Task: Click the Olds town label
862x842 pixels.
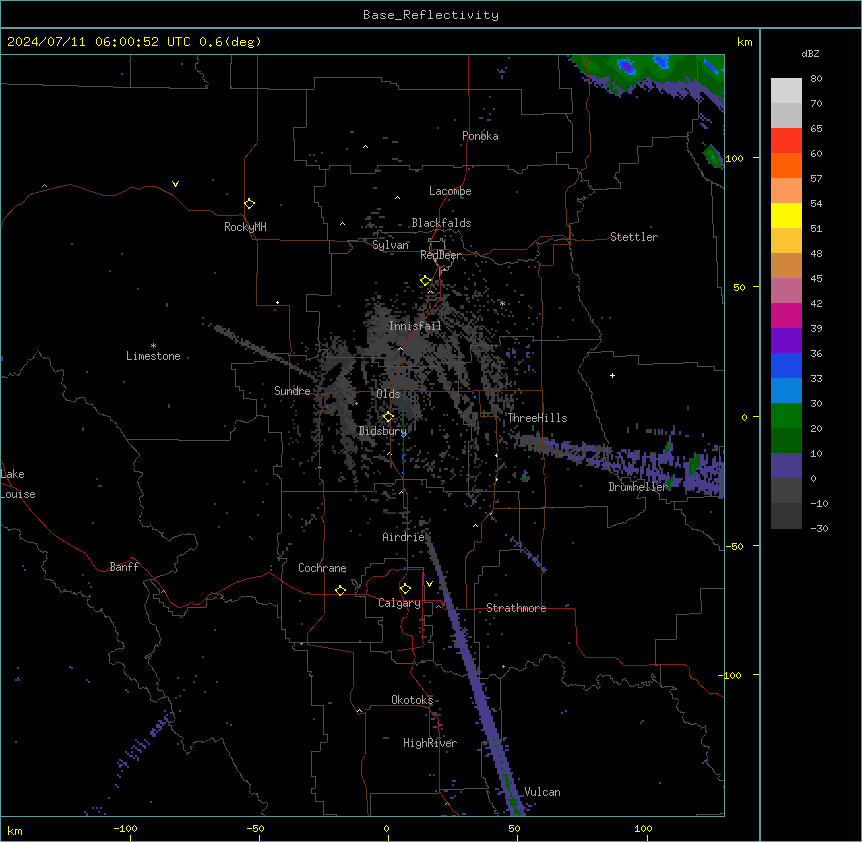Action: [388, 394]
